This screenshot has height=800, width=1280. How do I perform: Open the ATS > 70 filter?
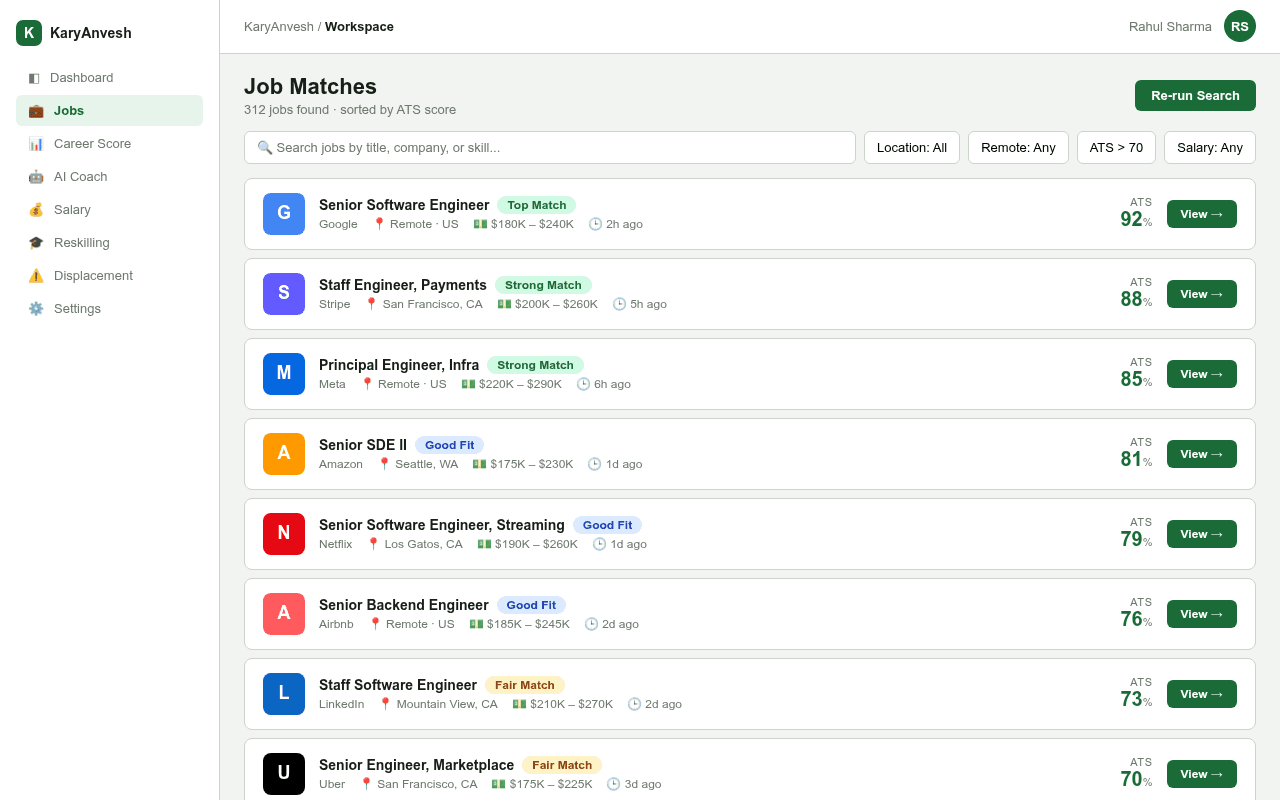(1116, 148)
